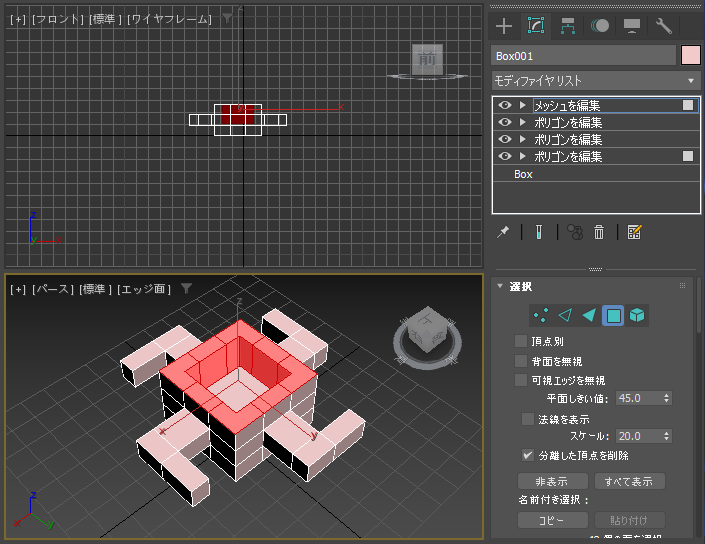Open the perspective viewport [標準] menu
The height and width of the screenshot is (544, 705).
tap(95, 289)
